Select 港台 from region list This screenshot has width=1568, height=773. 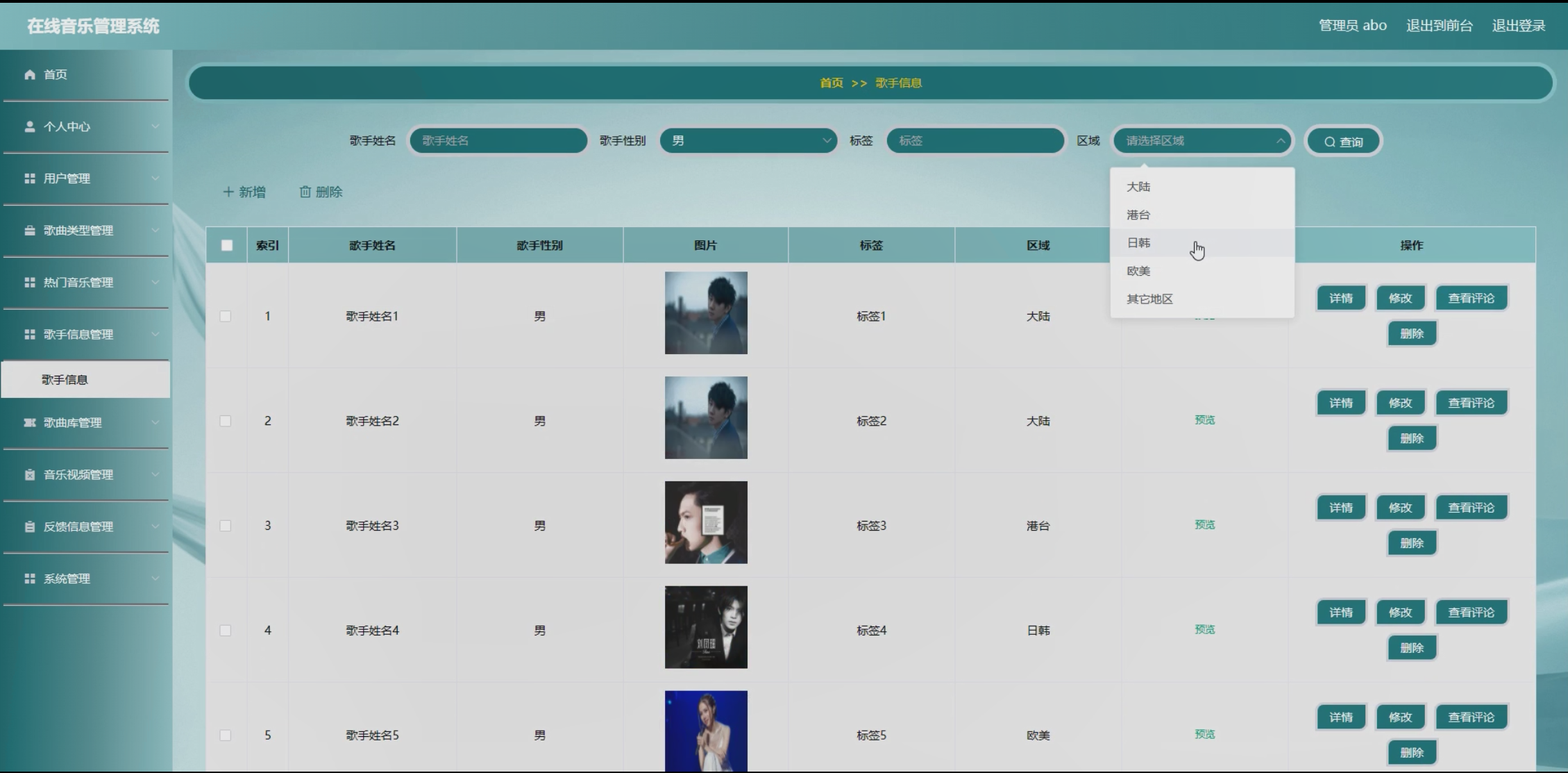click(1202, 215)
